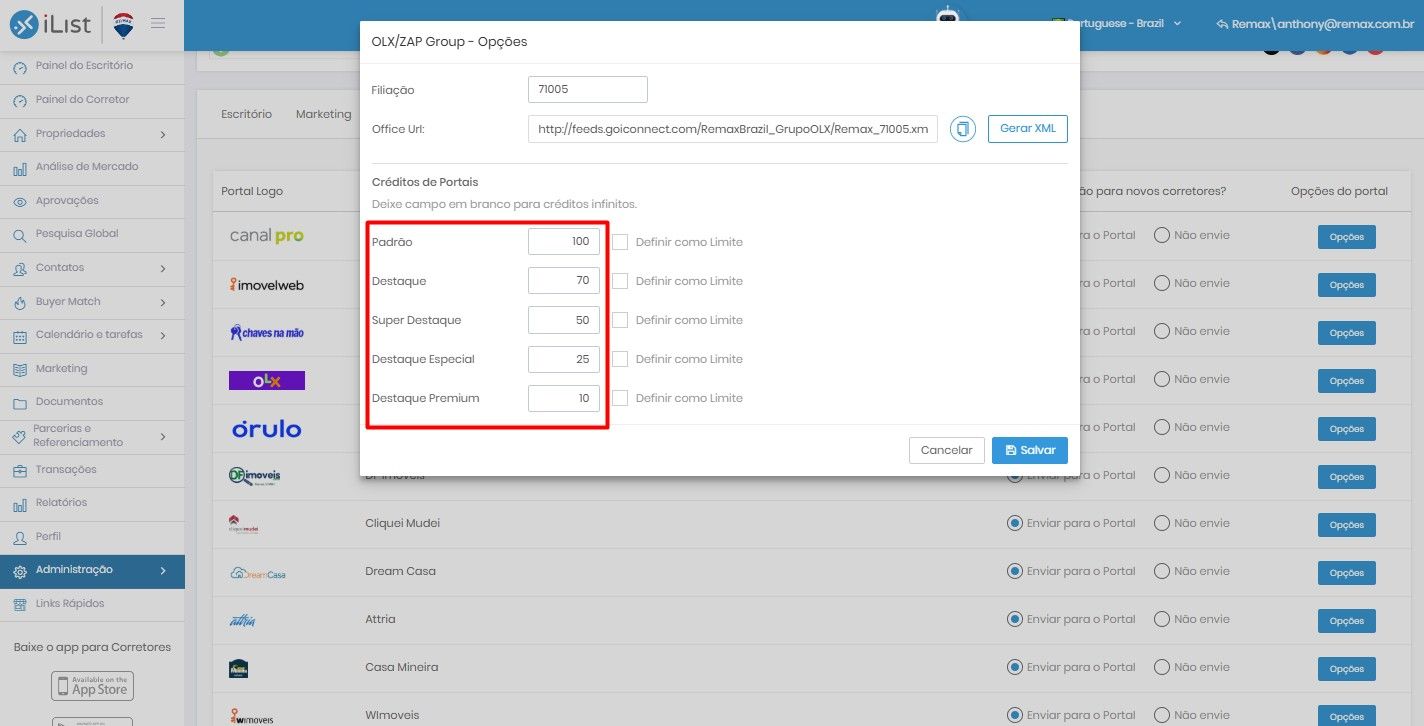Click the RE/MAX balloon logo
1424x726 pixels.
point(124,25)
